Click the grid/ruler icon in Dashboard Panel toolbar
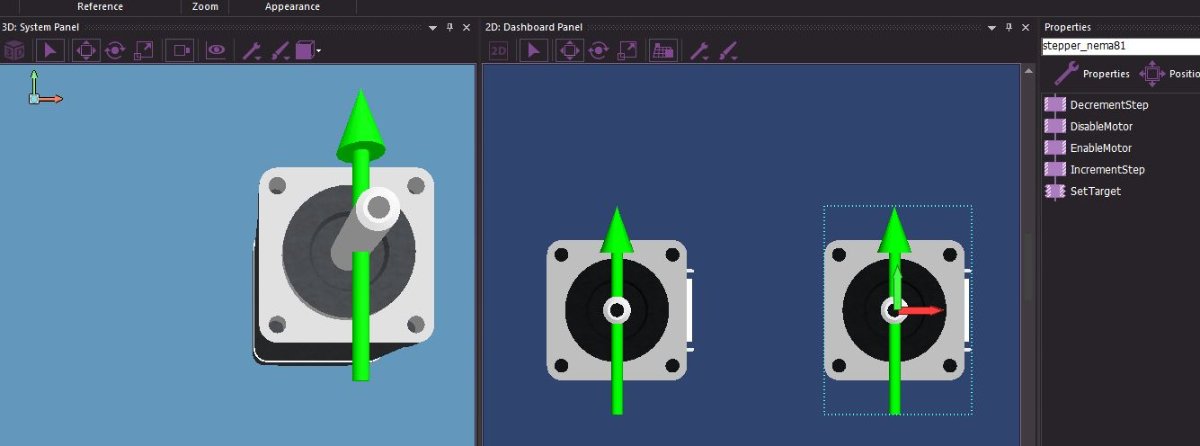 click(x=663, y=50)
